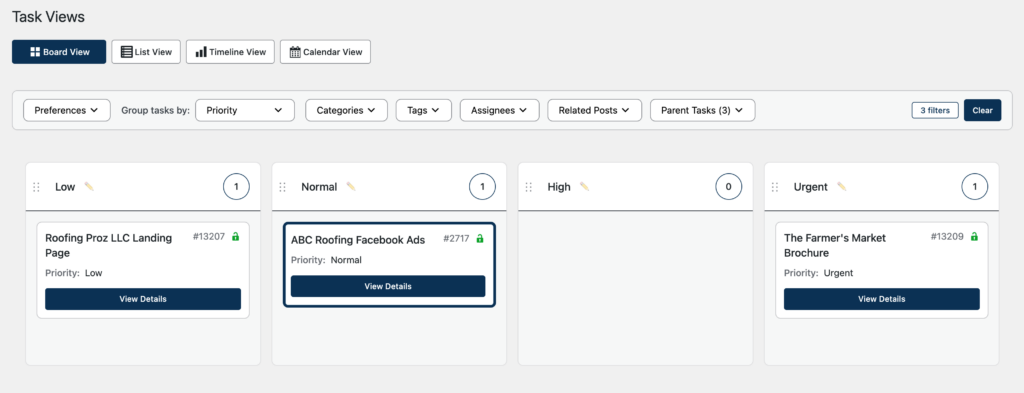The image size is (1024, 393).
Task: Click the green lock icon on task #13207
Action: (236, 236)
